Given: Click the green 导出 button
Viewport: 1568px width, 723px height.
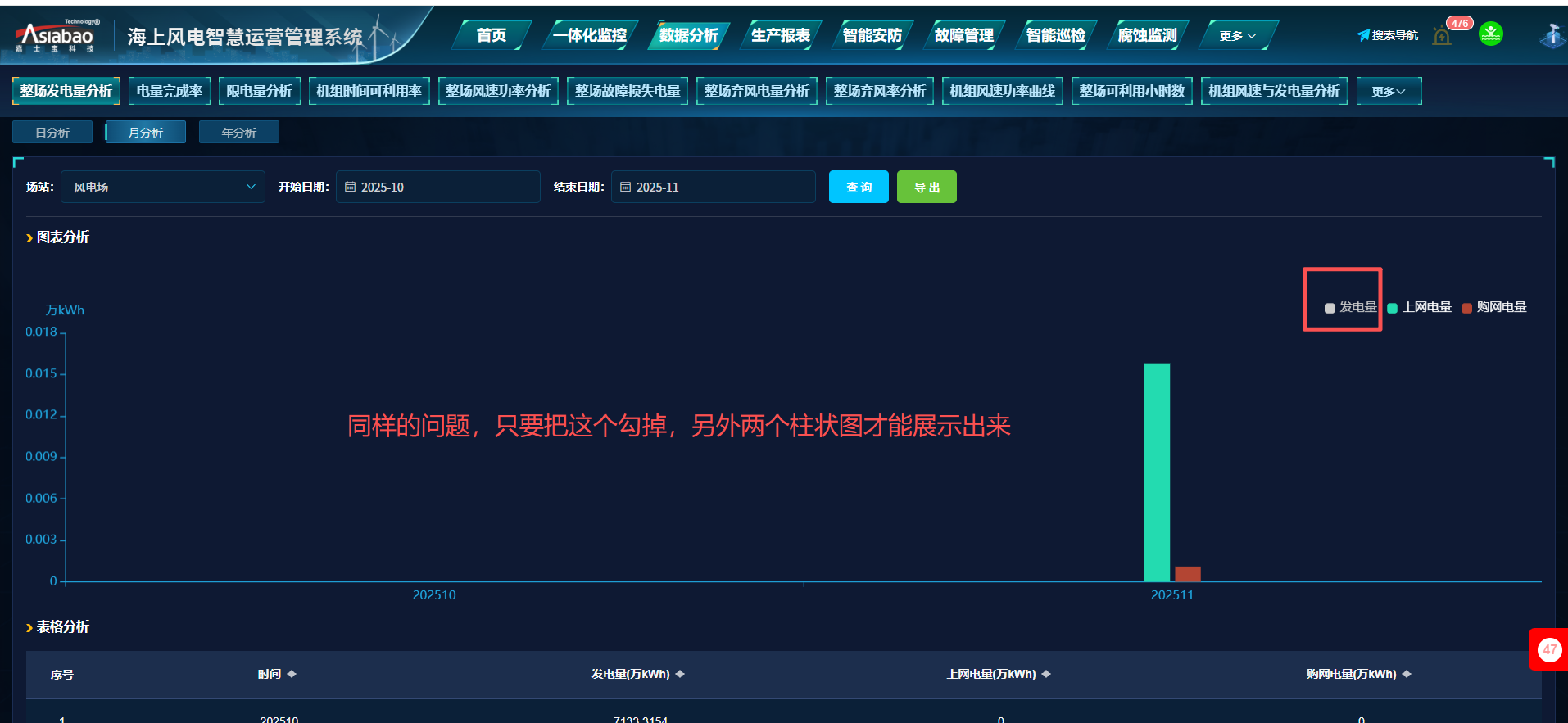Looking at the screenshot, I should coord(927,187).
